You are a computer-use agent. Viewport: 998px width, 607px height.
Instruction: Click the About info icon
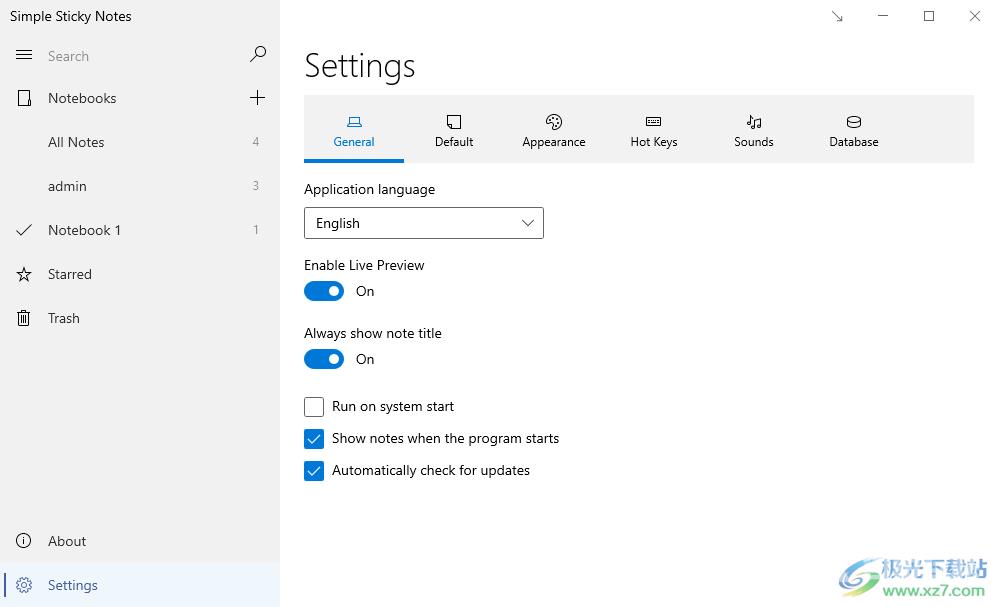click(24, 541)
